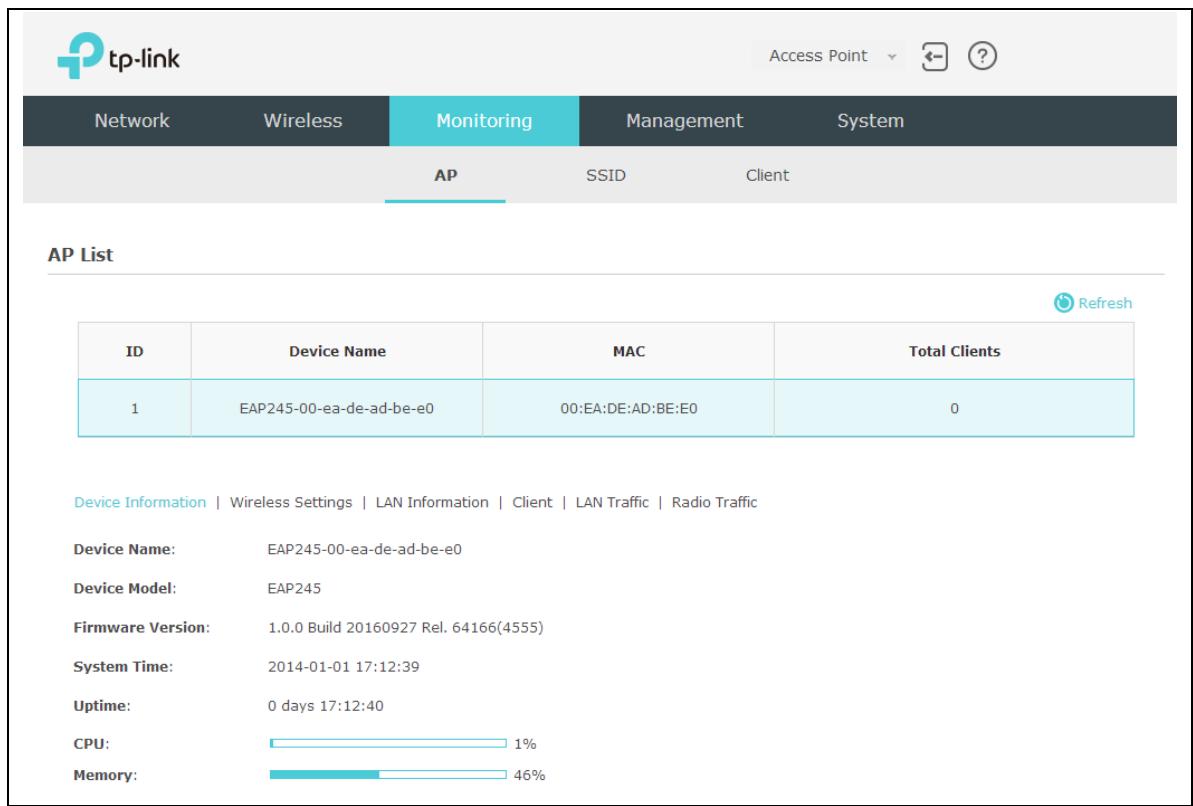The width and height of the screenshot is (1193, 806).
Task: Open the Network menu
Action: (x=132, y=120)
